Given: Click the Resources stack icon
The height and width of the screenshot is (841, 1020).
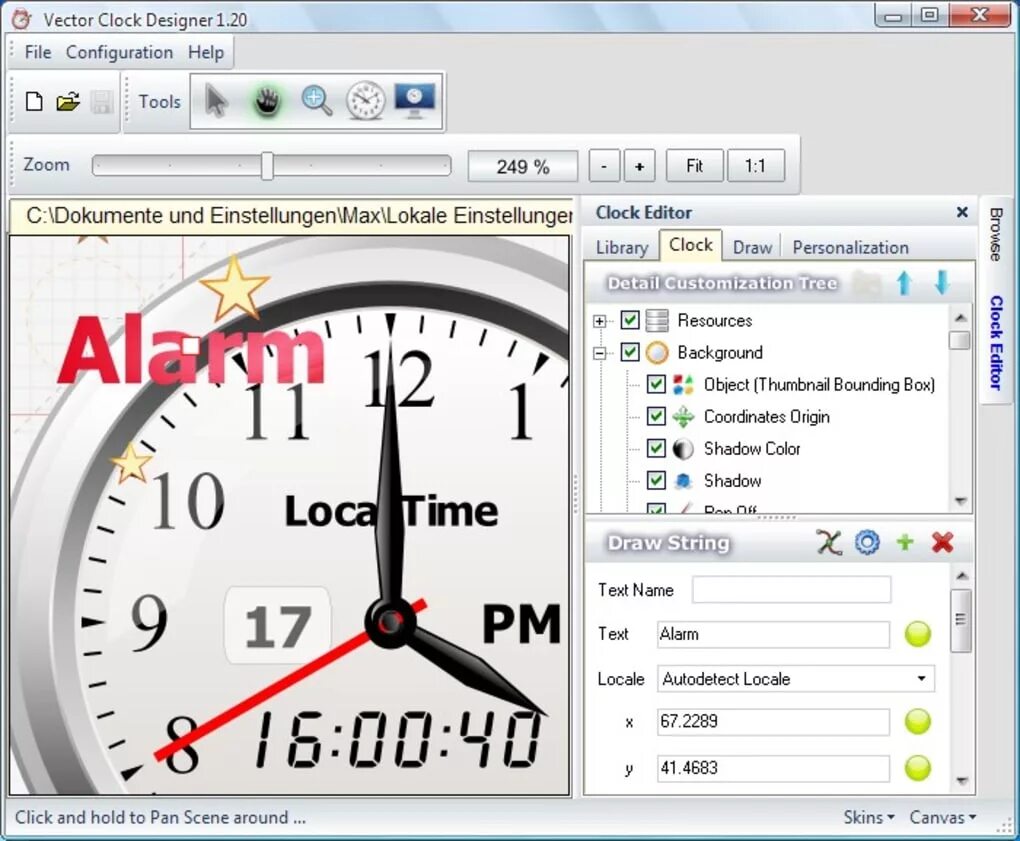Looking at the screenshot, I should (x=657, y=320).
